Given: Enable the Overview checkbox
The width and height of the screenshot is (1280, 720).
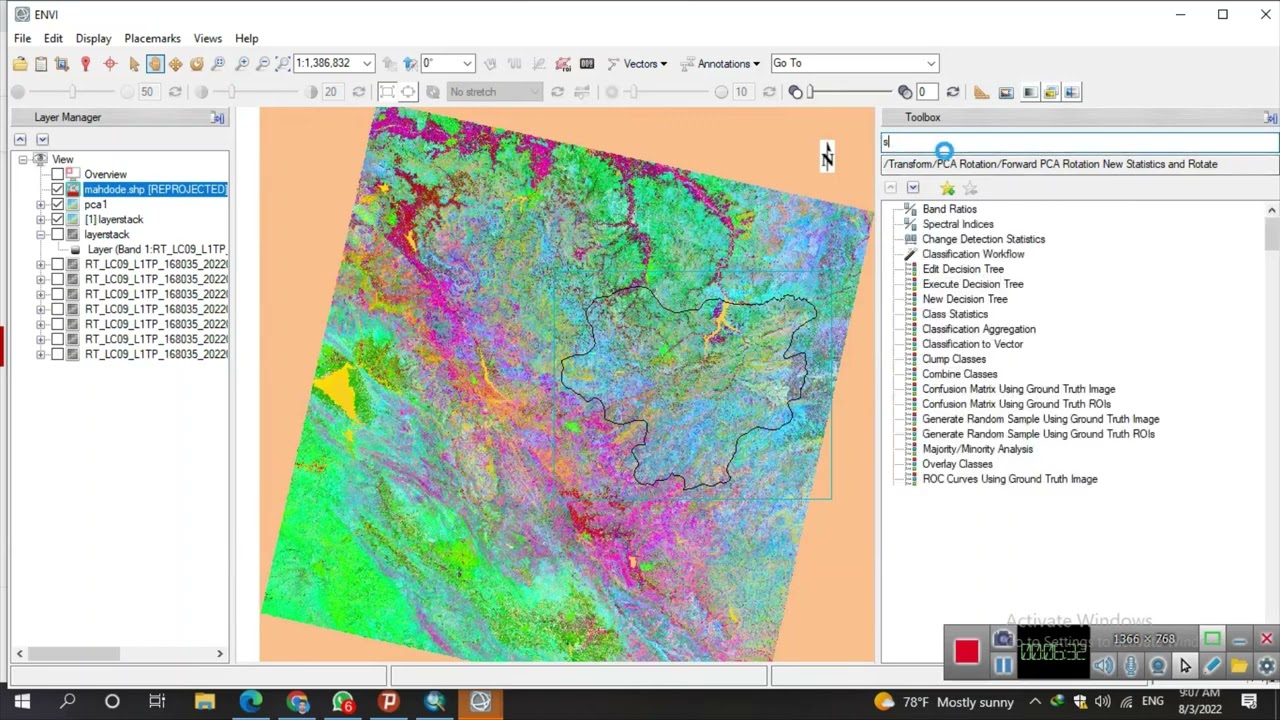Looking at the screenshot, I should 58,175.
